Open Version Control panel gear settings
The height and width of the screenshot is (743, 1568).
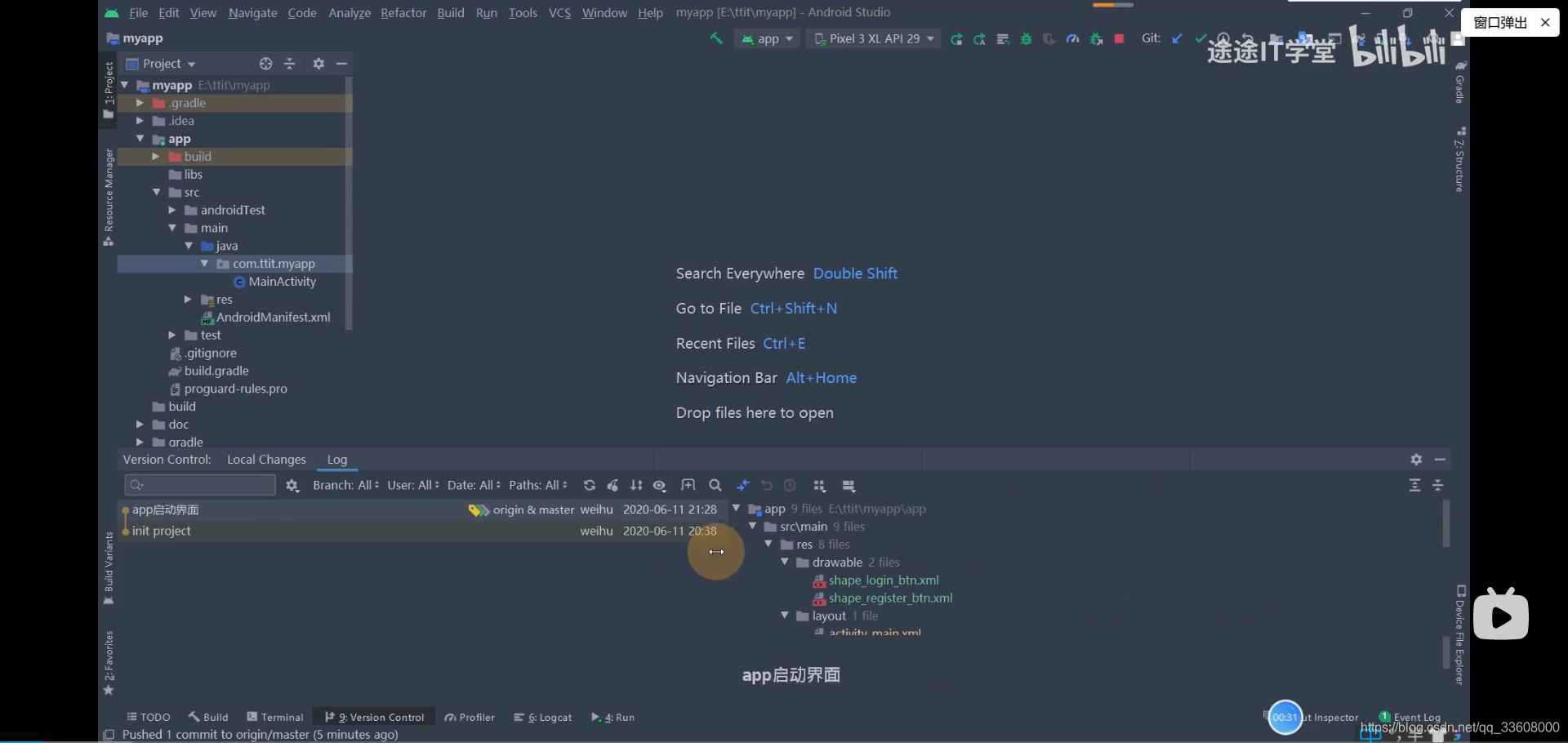(x=1416, y=460)
